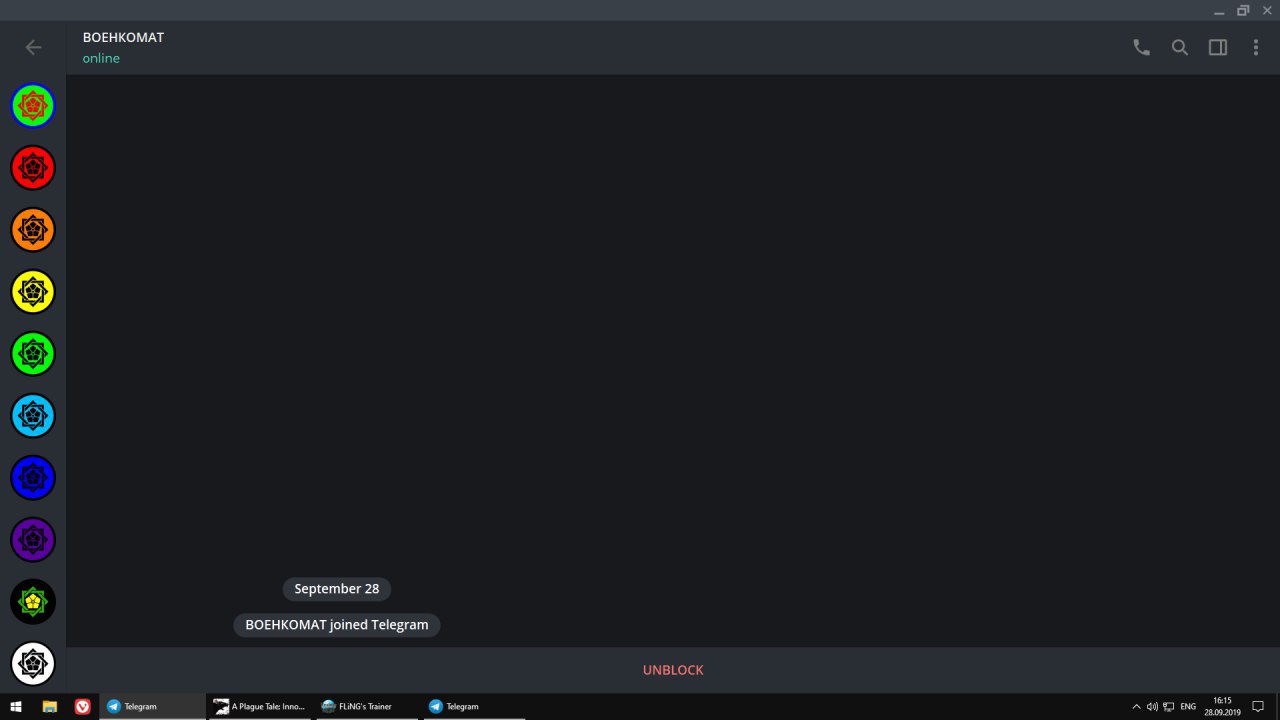
Task: Open the Windows Start menu
Action: click(x=16, y=706)
